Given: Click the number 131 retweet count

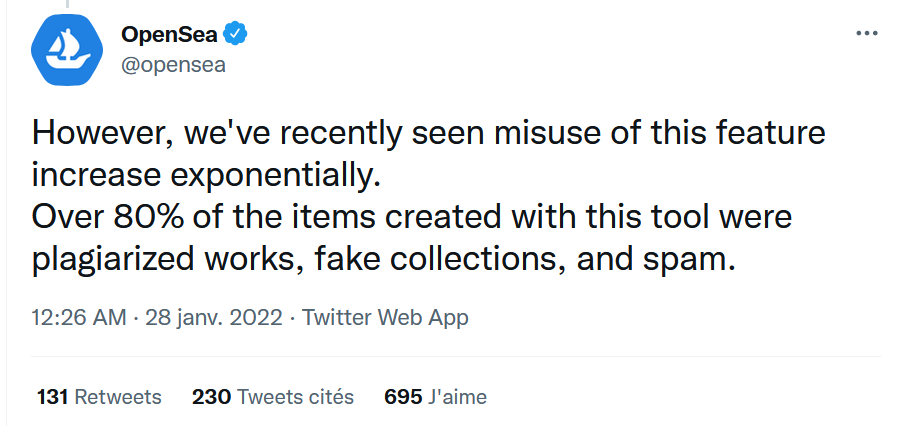Looking at the screenshot, I should 52,397.
